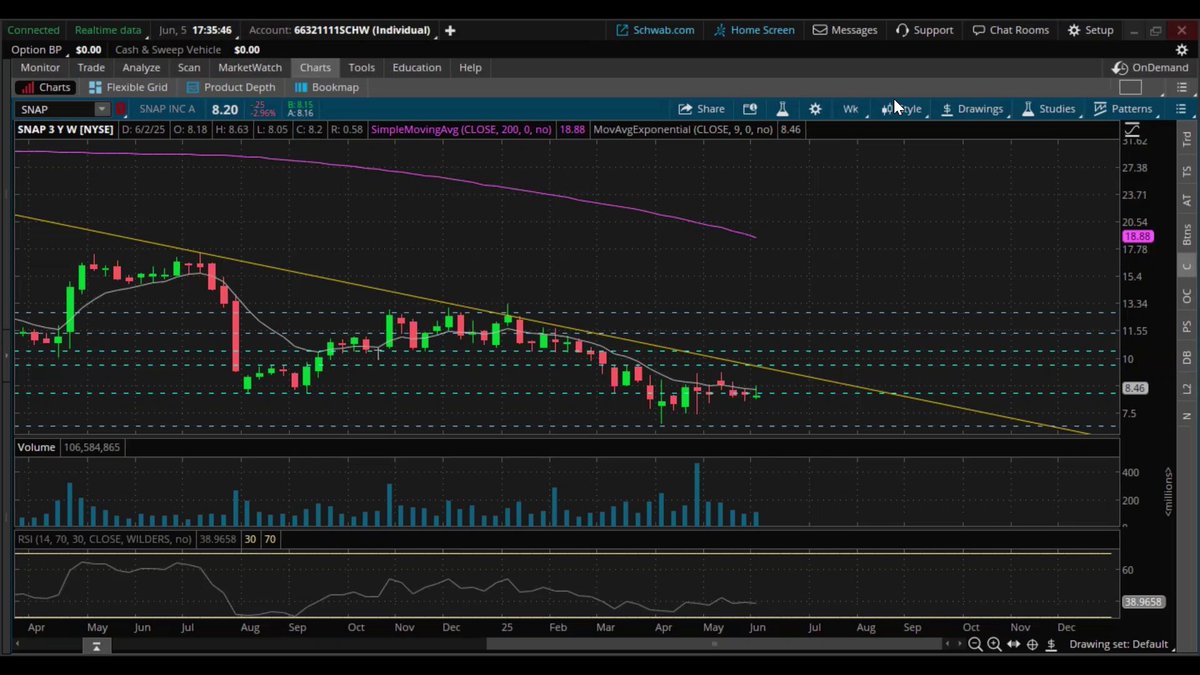Screen dimensions: 1200x675
Task: Click the SNAP symbol input field
Action: [55, 109]
